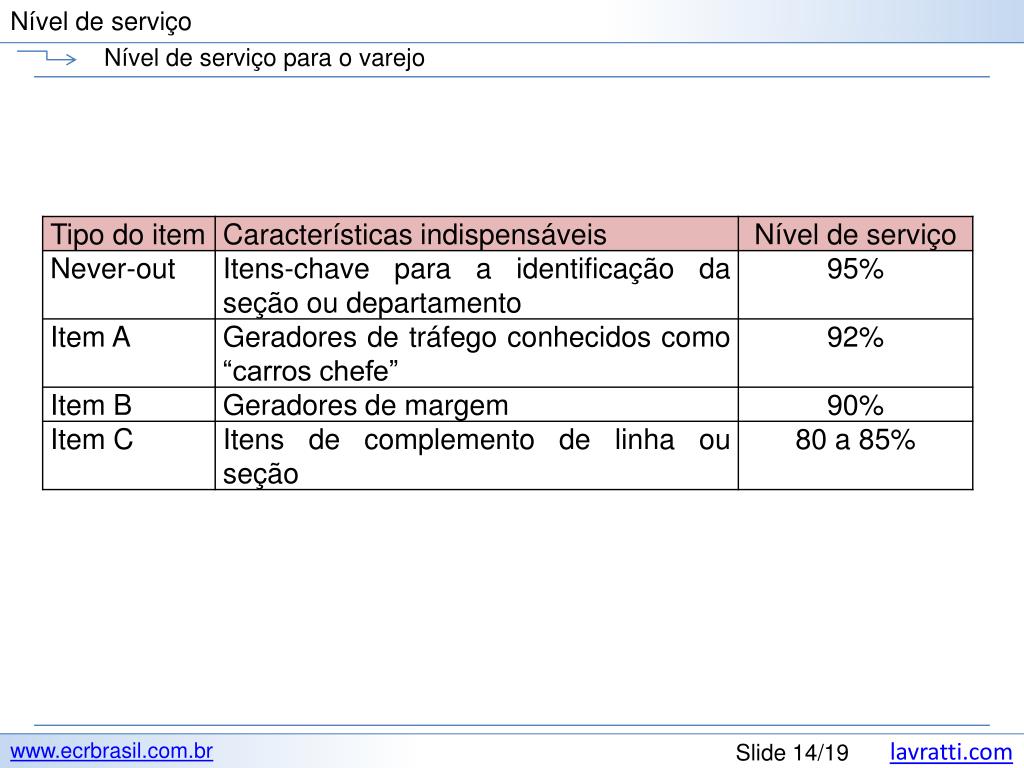Click the subtitle 'Nível de serviço para o varejo'
This screenshot has width=1024, height=768.
pos(264,58)
